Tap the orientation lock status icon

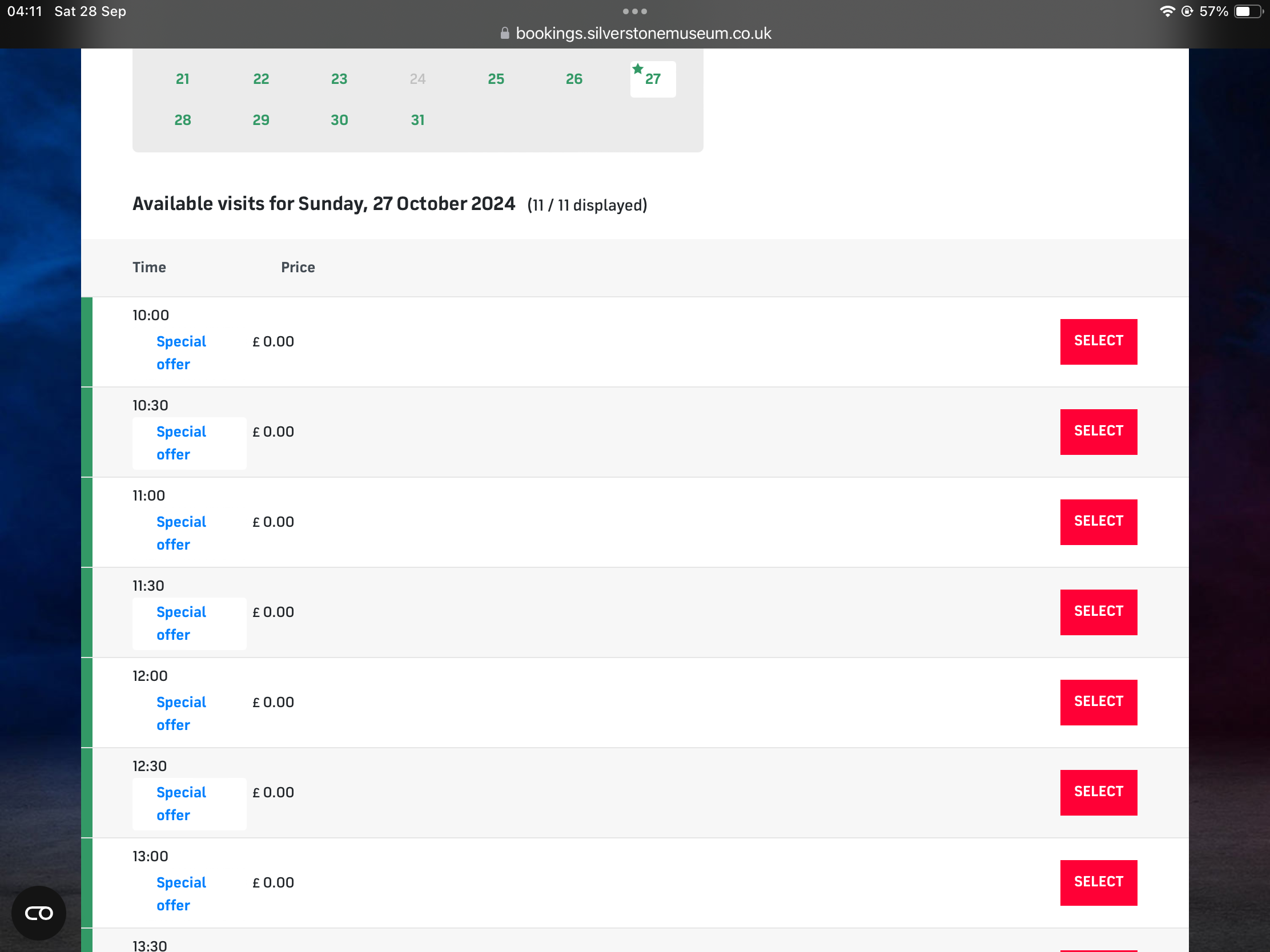click(x=1187, y=11)
